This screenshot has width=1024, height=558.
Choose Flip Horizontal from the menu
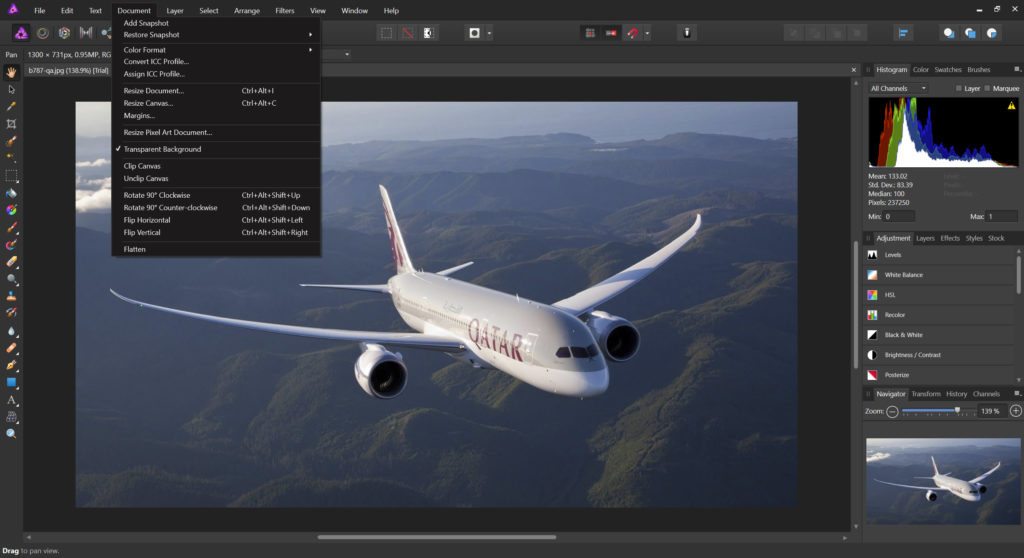click(x=216, y=220)
